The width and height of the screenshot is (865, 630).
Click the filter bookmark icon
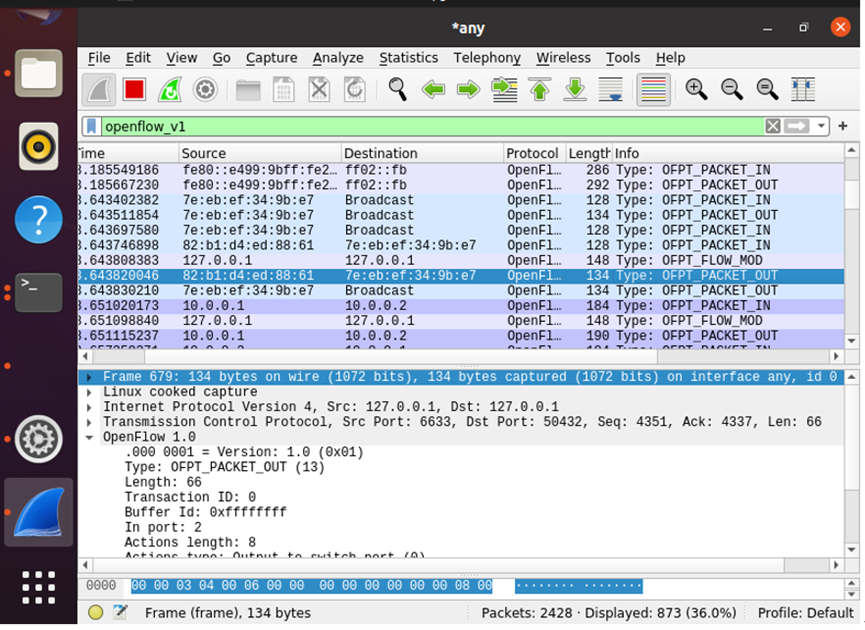coord(92,126)
